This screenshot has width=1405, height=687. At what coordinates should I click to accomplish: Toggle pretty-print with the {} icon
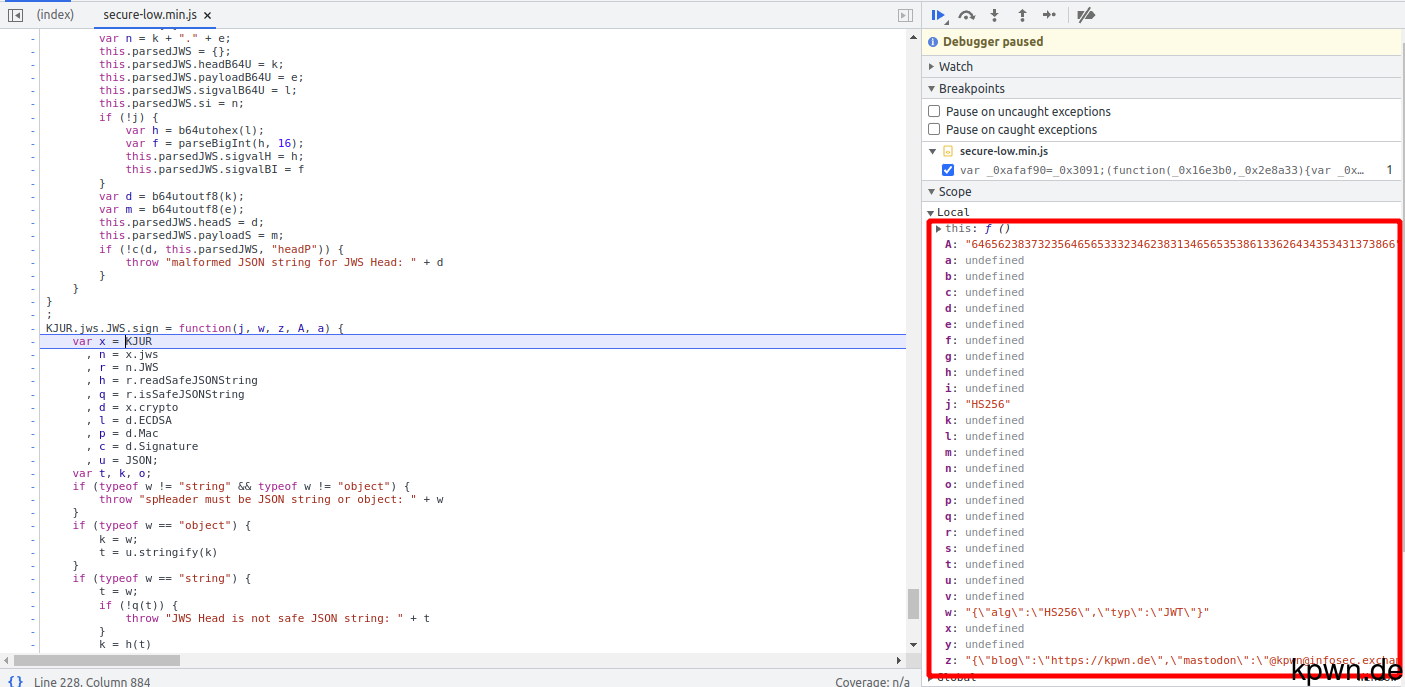14,680
